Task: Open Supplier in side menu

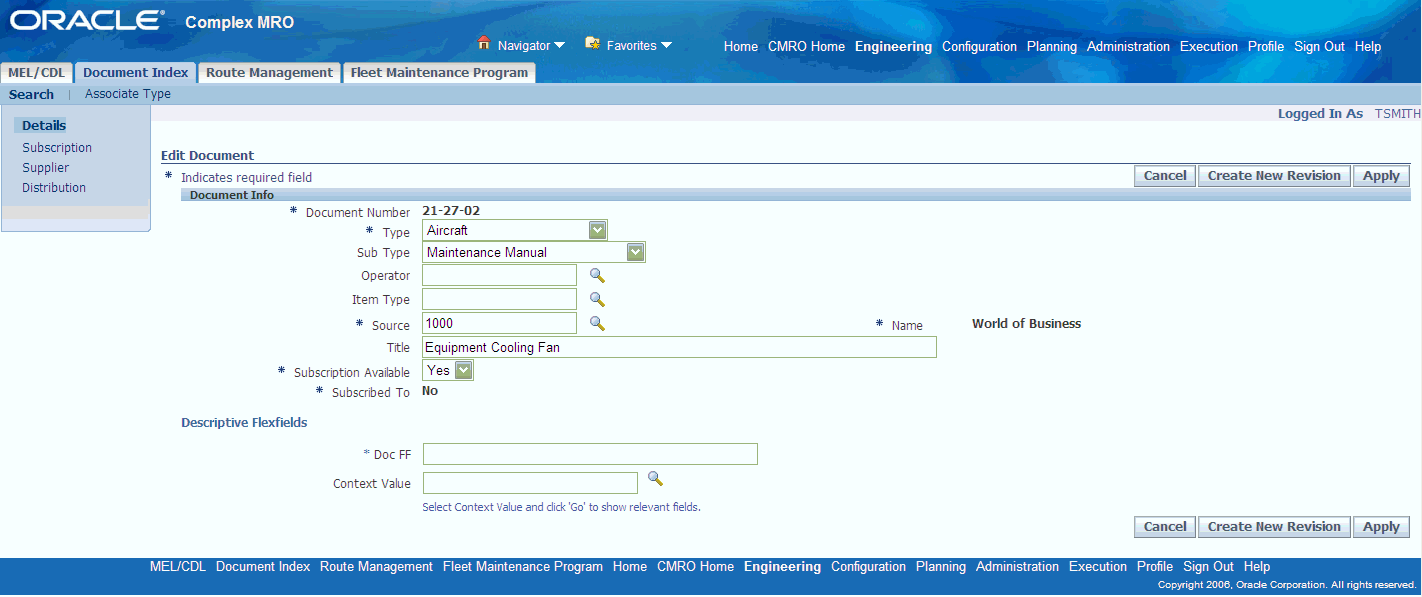Action: click(x=46, y=168)
